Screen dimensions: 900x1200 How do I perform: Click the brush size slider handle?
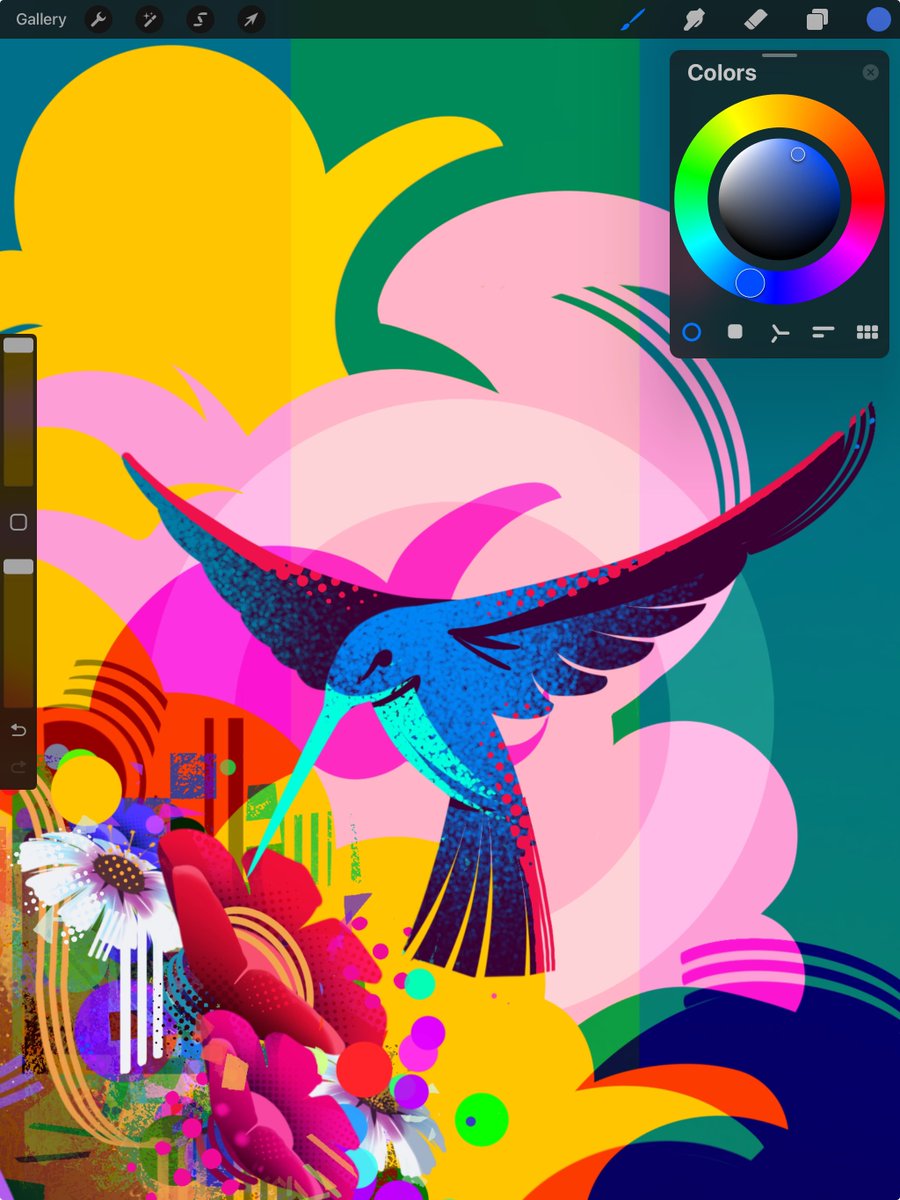19,346
